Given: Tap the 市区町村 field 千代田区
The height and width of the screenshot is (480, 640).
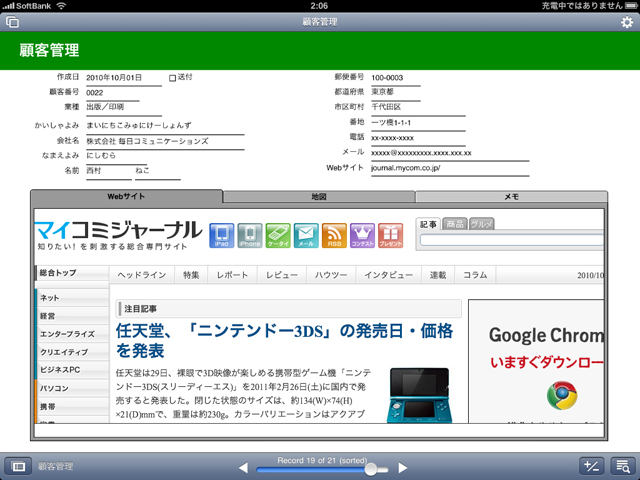Looking at the screenshot, I should (x=418, y=107).
